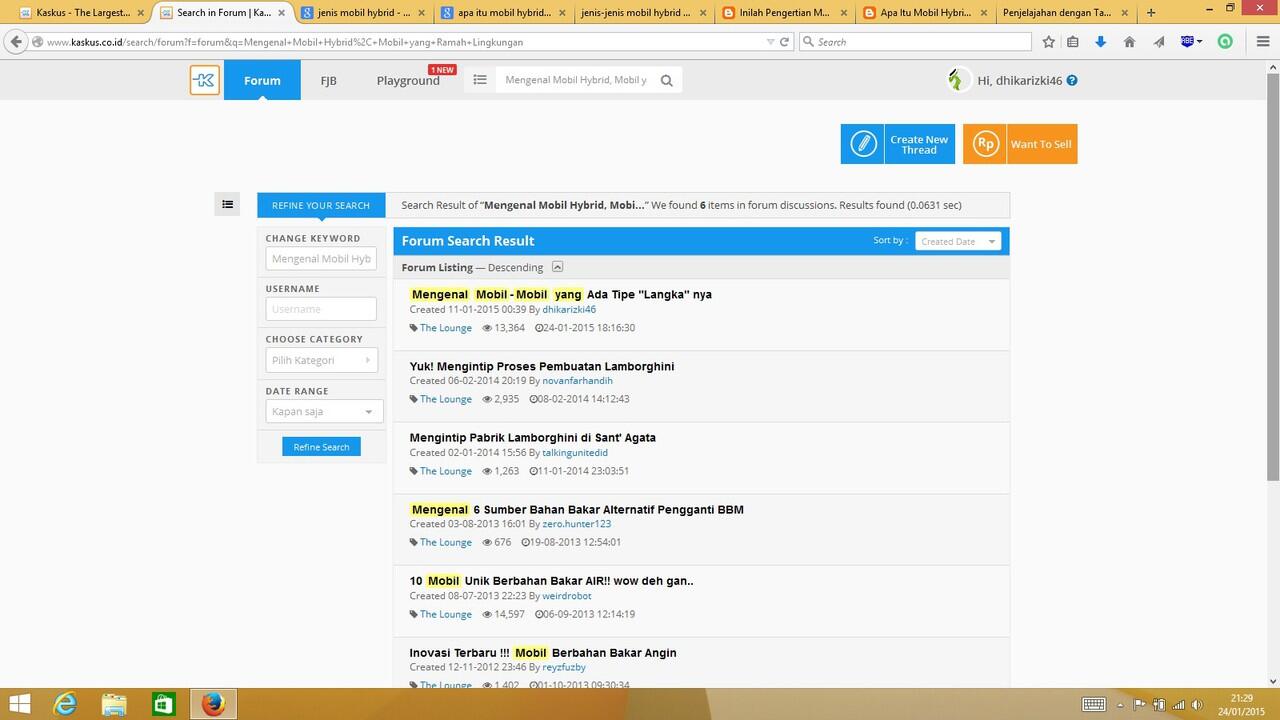Screen dimensions: 1280x720
Task: Open a new browser tab
Action: [1151, 13]
